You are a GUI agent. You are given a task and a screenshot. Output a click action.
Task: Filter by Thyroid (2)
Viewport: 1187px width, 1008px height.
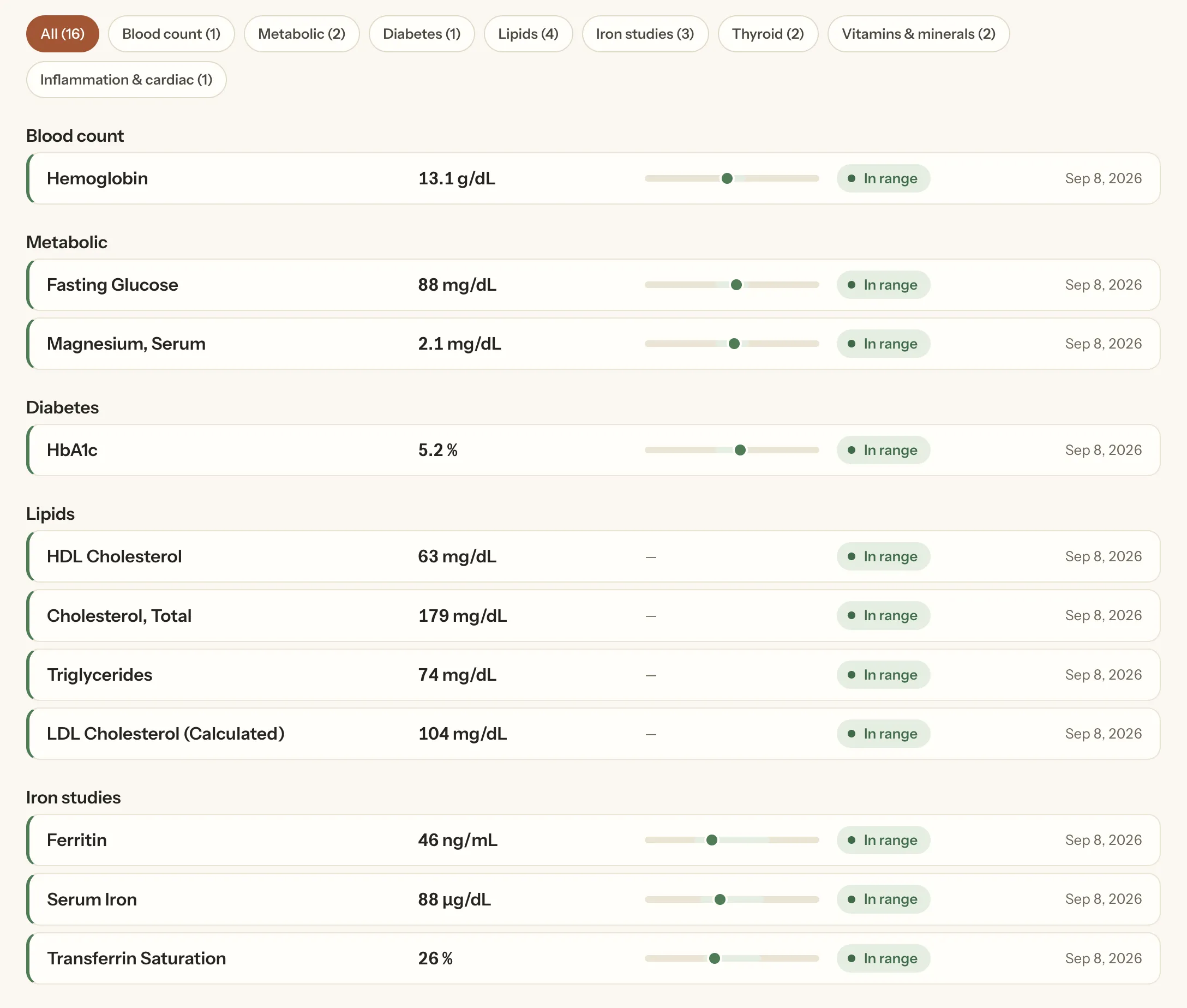(x=768, y=34)
